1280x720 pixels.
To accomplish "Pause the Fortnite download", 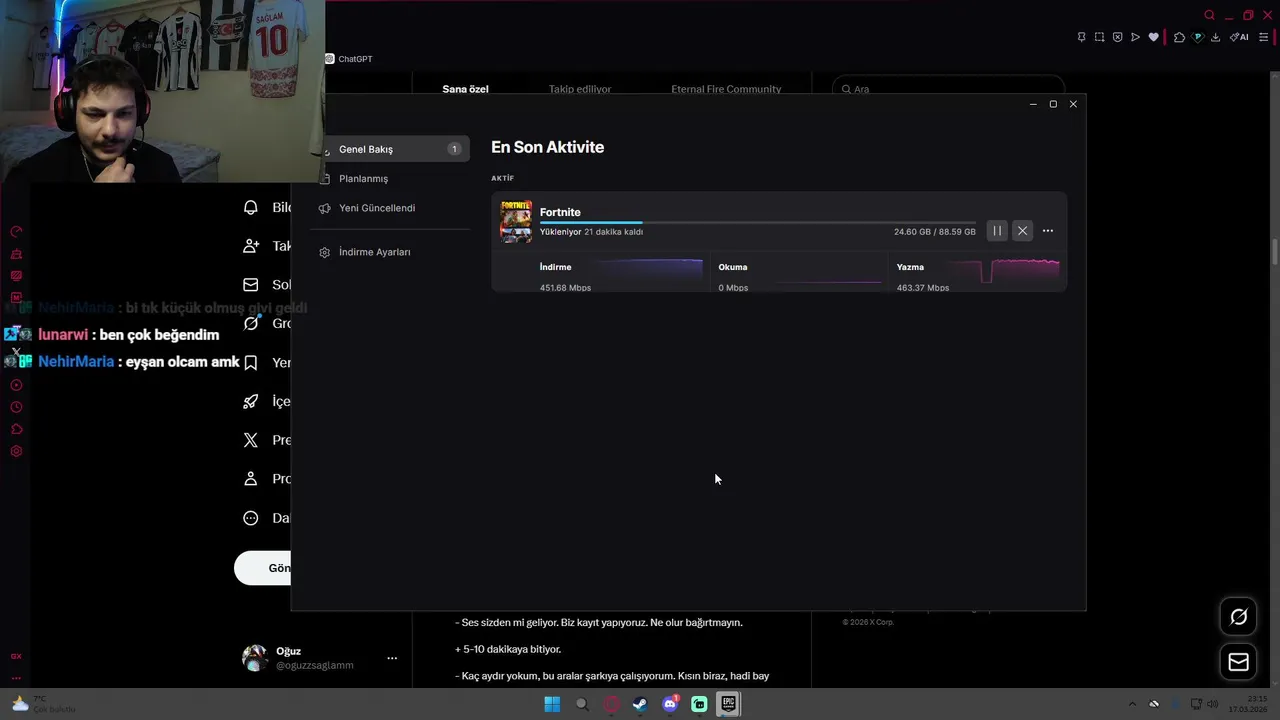I will pos(997,231).
